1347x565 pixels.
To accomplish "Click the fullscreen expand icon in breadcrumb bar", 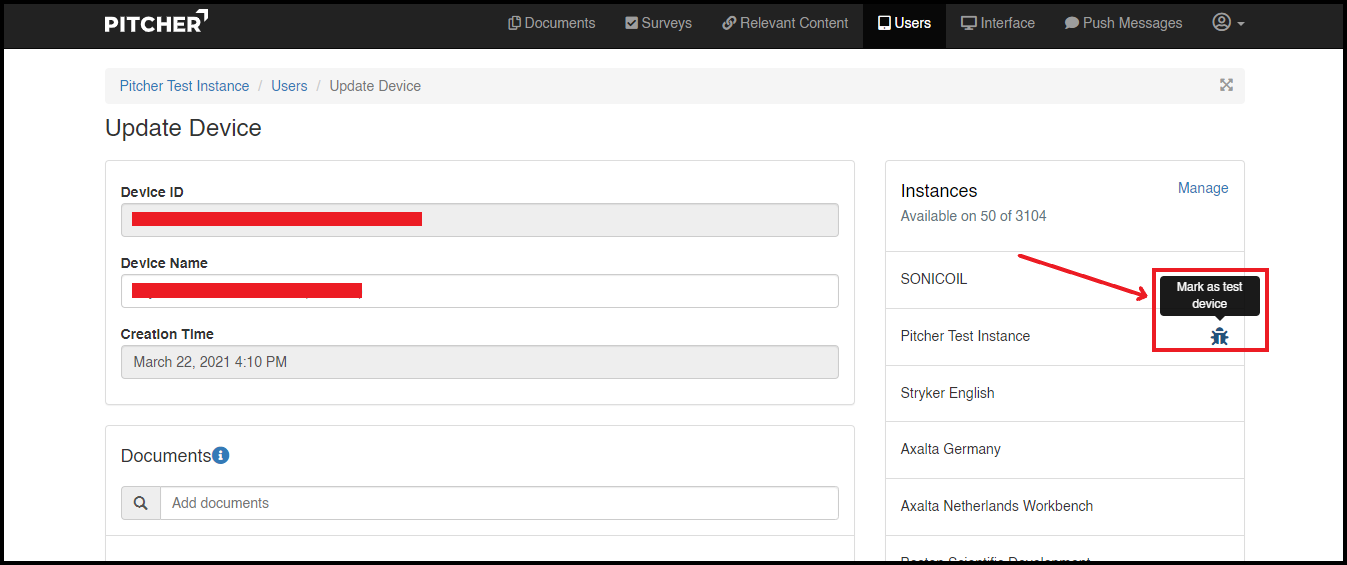I will [1226, 85].
